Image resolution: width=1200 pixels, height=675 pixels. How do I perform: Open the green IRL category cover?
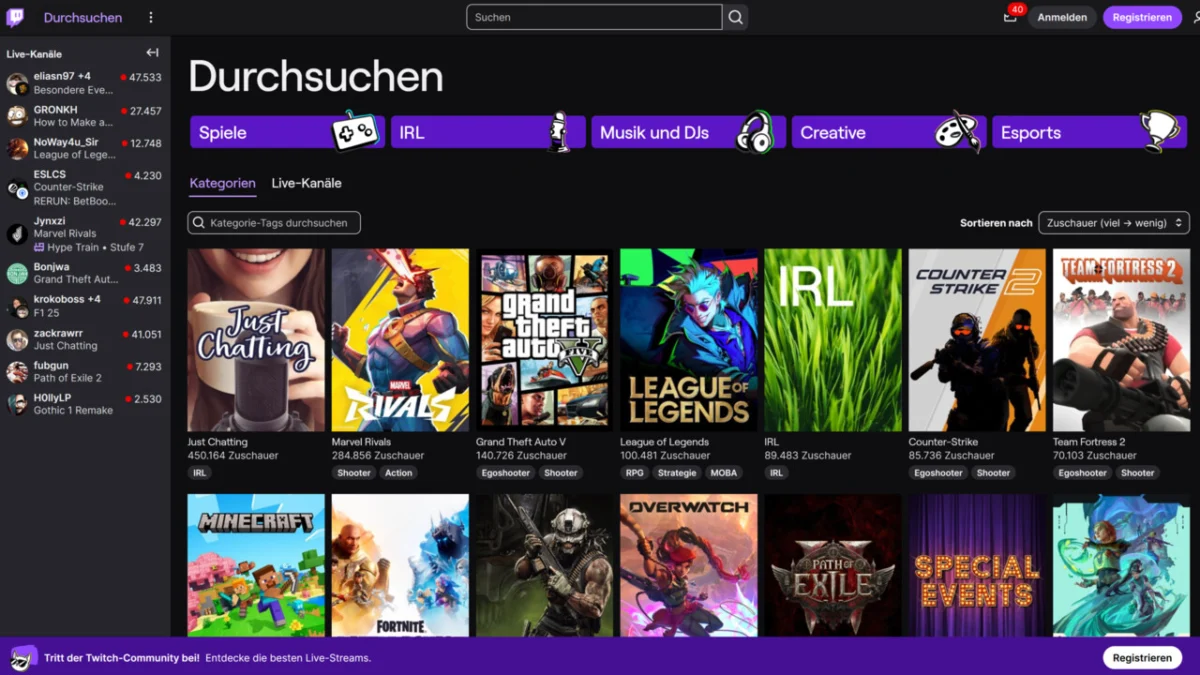[x=833, y=340]
